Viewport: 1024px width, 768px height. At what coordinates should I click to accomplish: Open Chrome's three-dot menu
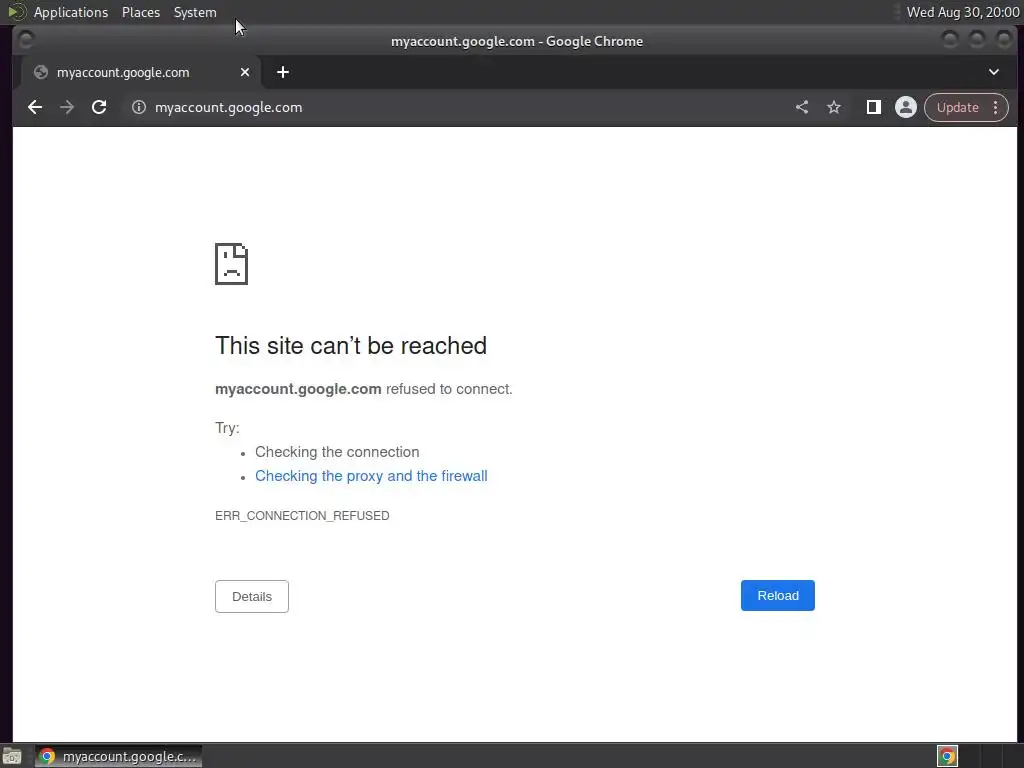pyautogui.click(x=995, y=107)
